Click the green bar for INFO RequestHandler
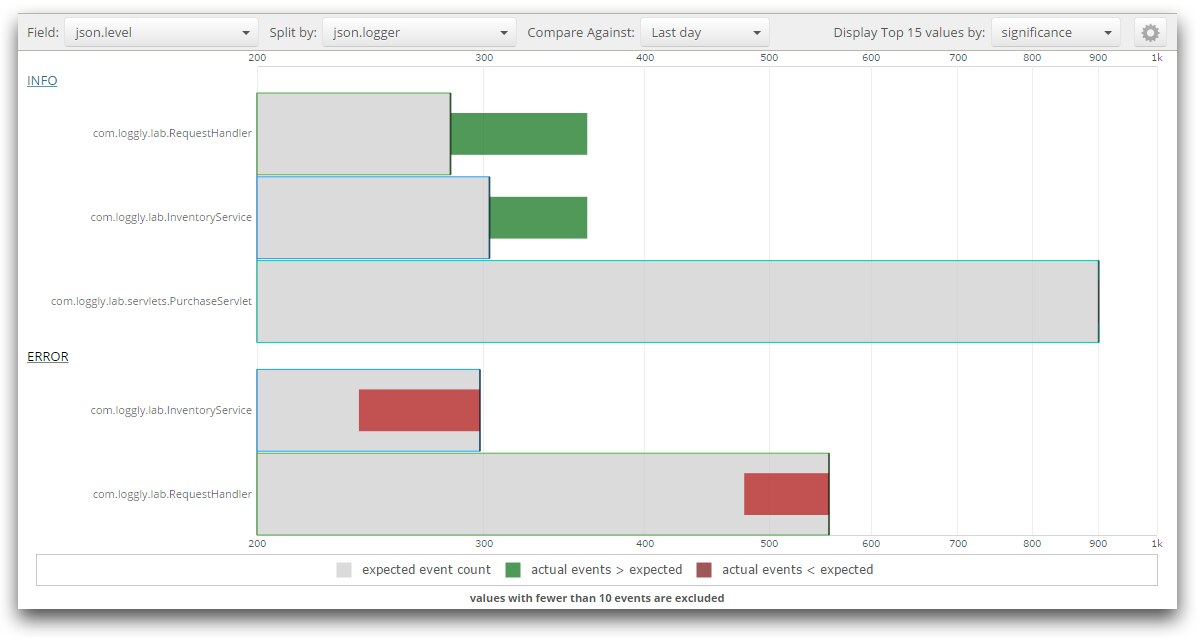This screenshot has height=638, width=1200. click(x=518, y=134)
